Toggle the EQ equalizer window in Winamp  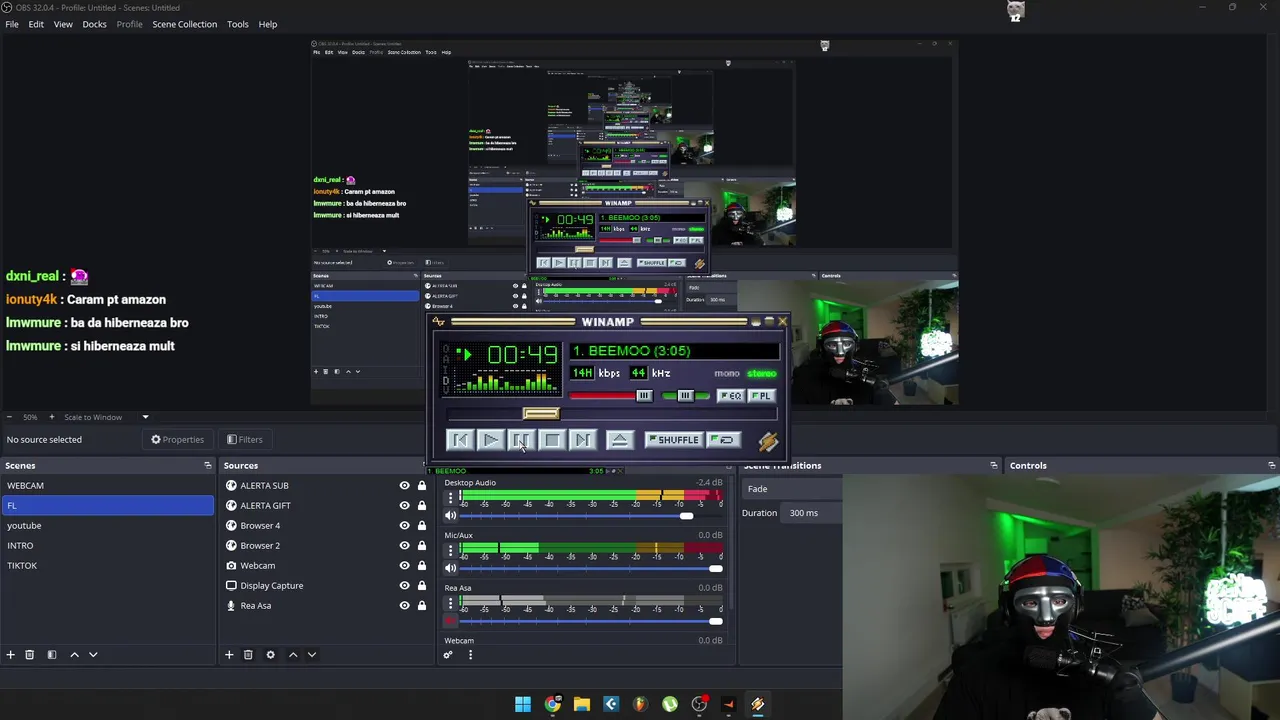[731, 396]
